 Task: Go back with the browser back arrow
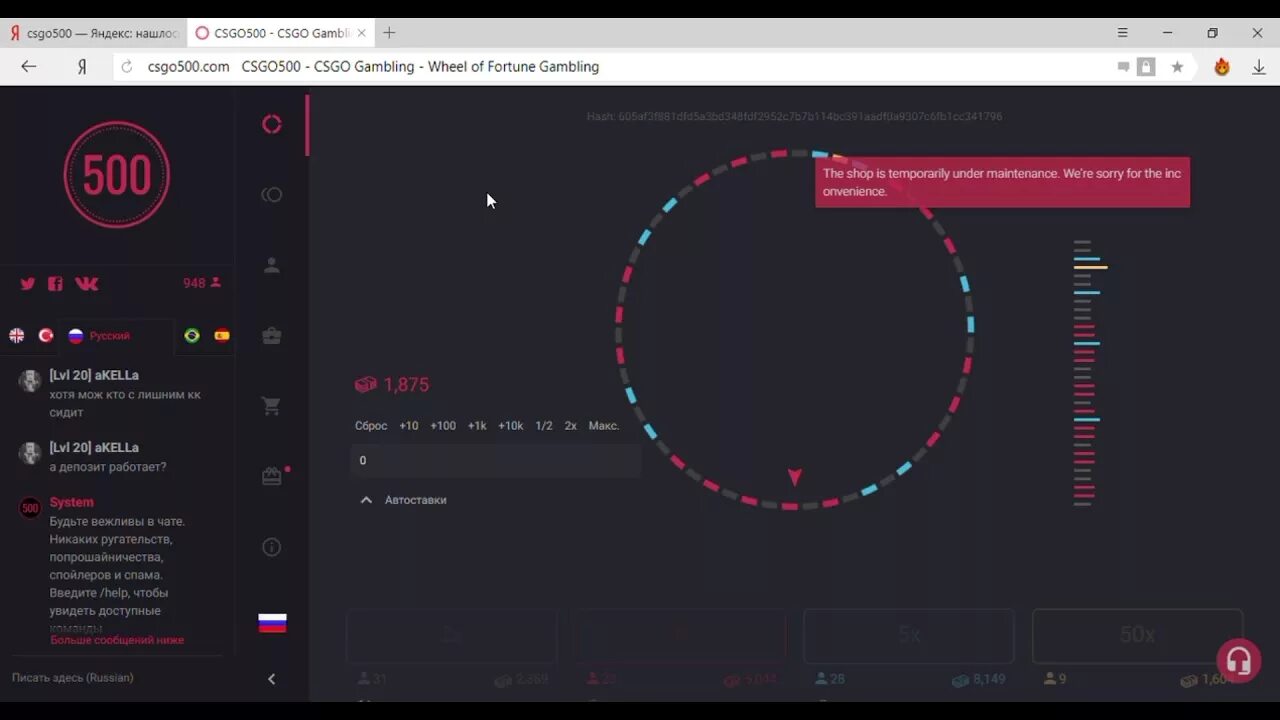(29, 67)
